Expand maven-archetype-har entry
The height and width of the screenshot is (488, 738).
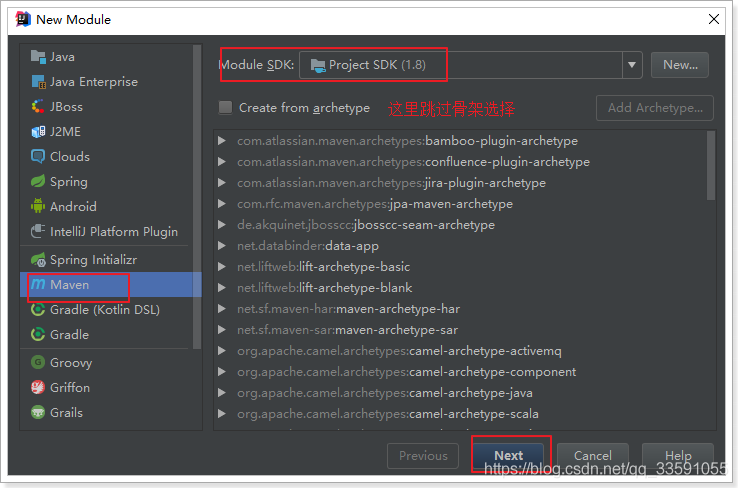[222, 309]
